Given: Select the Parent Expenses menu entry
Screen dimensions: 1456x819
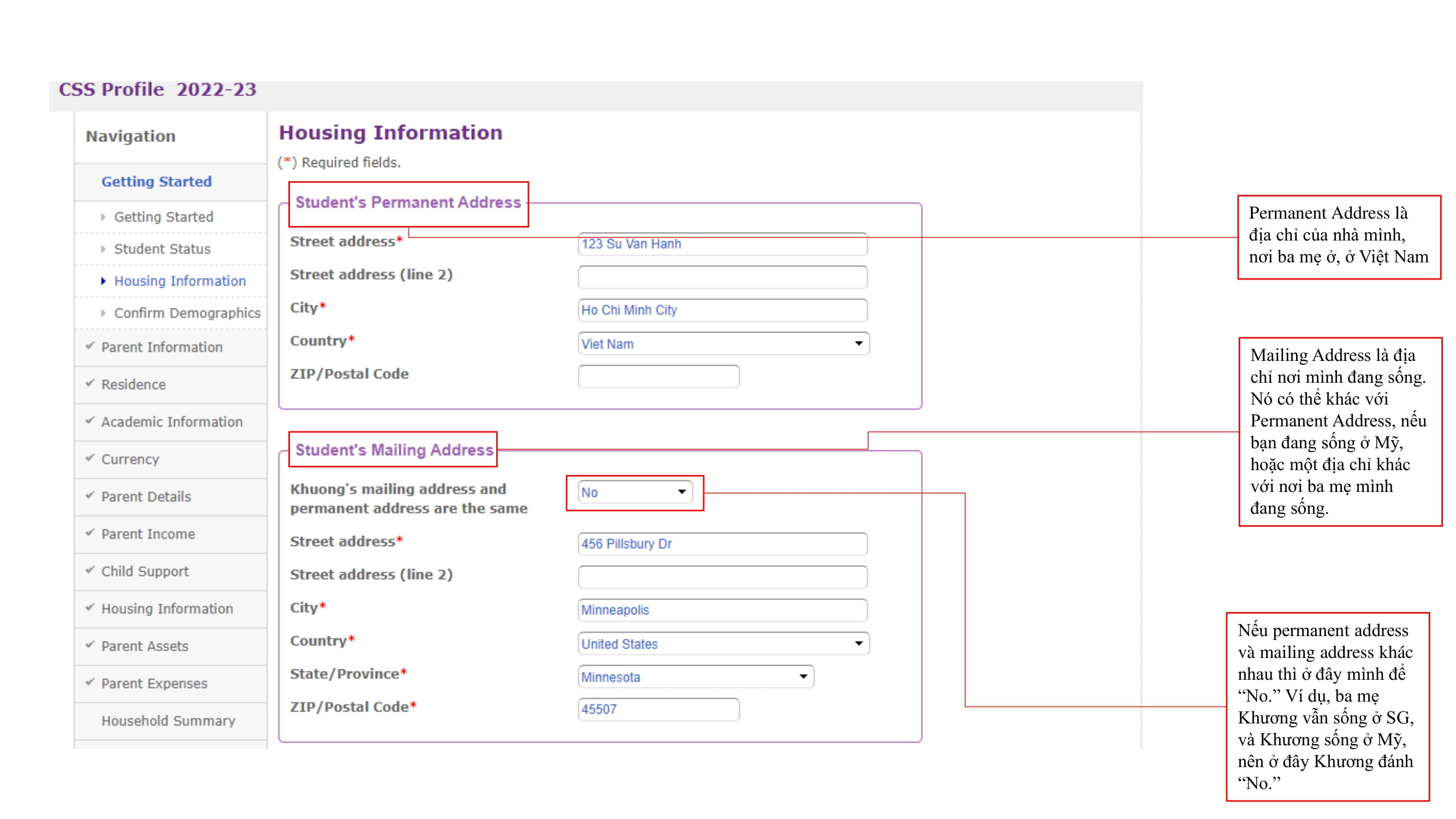Looking at the screenshot, I should [x=154, y=684].
